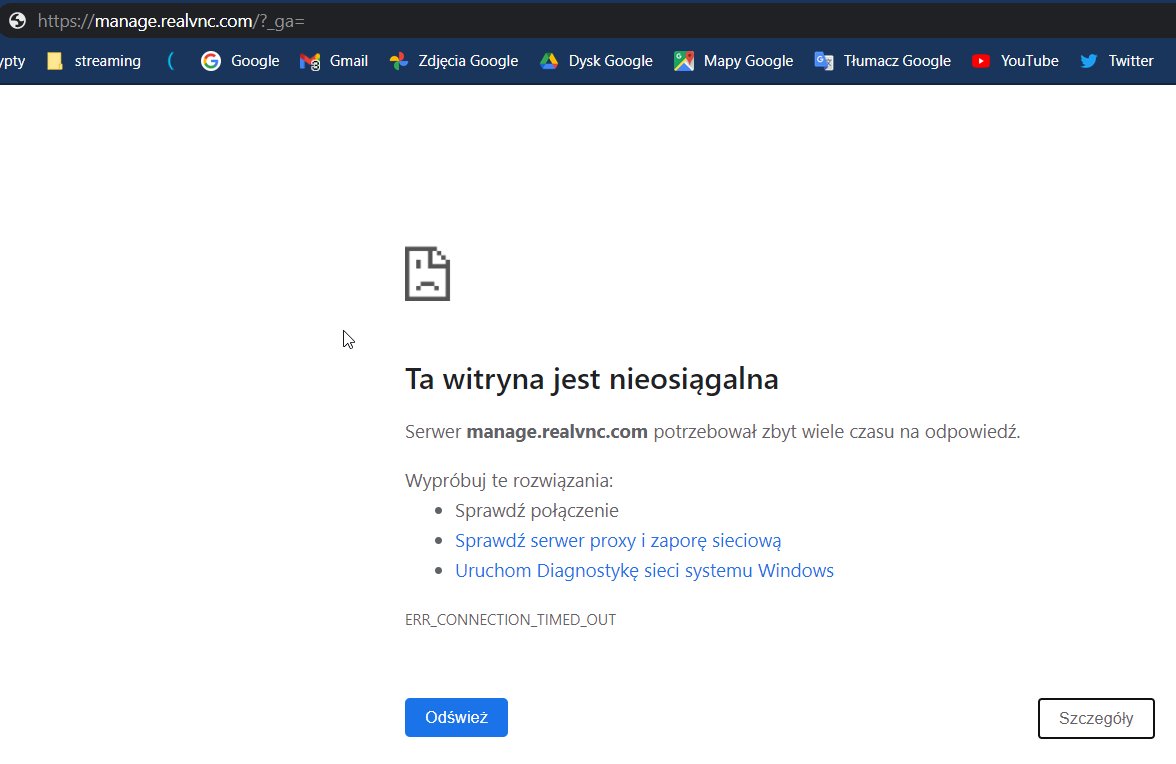The image size is (1176, 764).
Task: Click the globe site-info icon in address bar
Action: point(17,21)
